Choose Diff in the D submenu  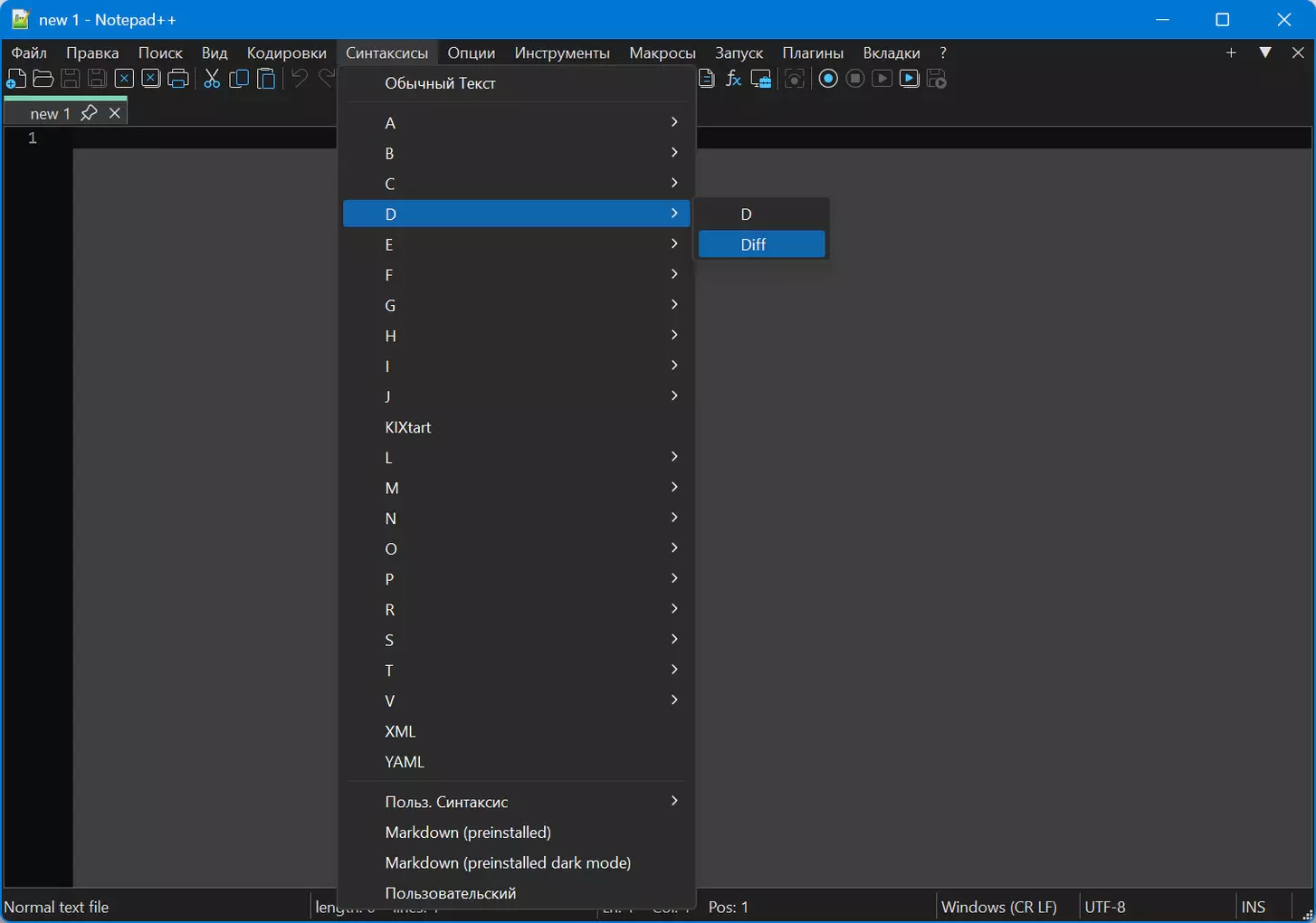tap(761, 244)
